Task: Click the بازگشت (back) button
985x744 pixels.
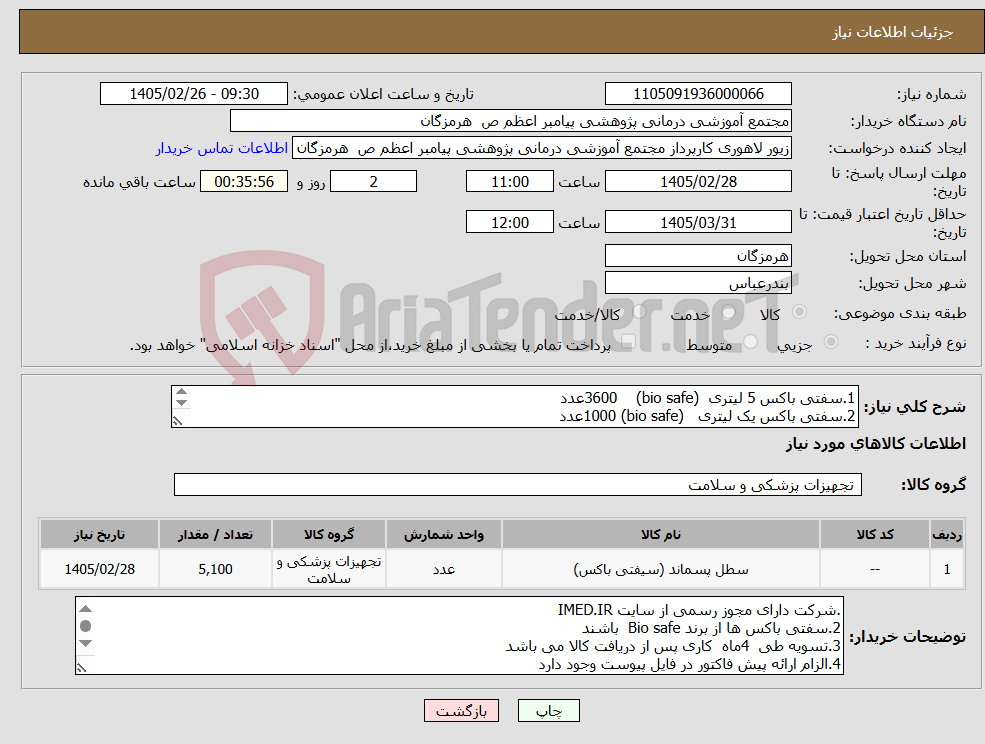Action: [461, 711]
